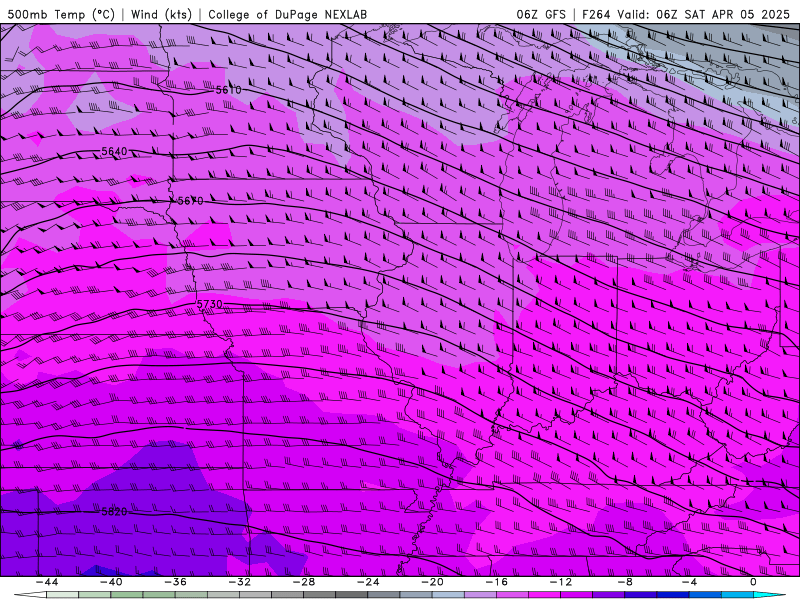Click the 5820 height contour label
The image size is (800, 600).
[114, 512]
